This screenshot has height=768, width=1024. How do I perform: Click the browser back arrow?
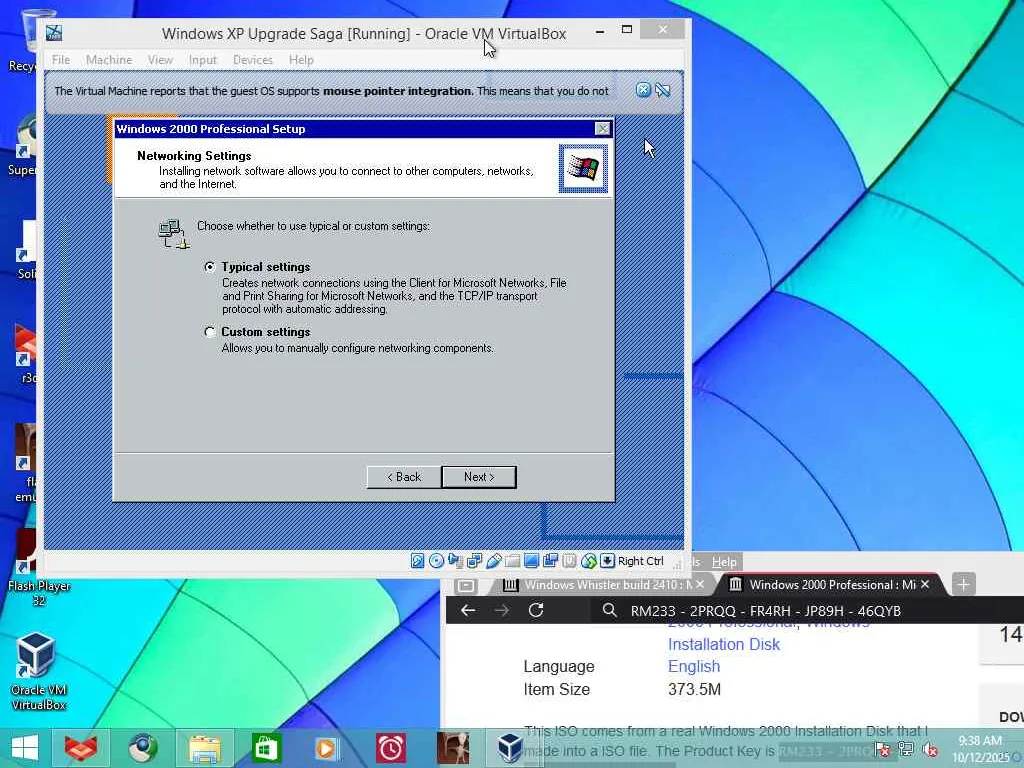[x=468, y=611]
